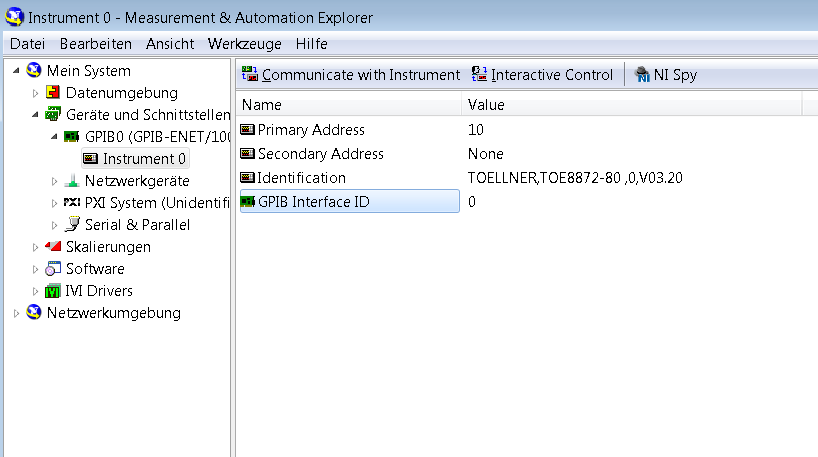818x457 pixels.
Task: Click the Value column header
Action: click(486, 105)
